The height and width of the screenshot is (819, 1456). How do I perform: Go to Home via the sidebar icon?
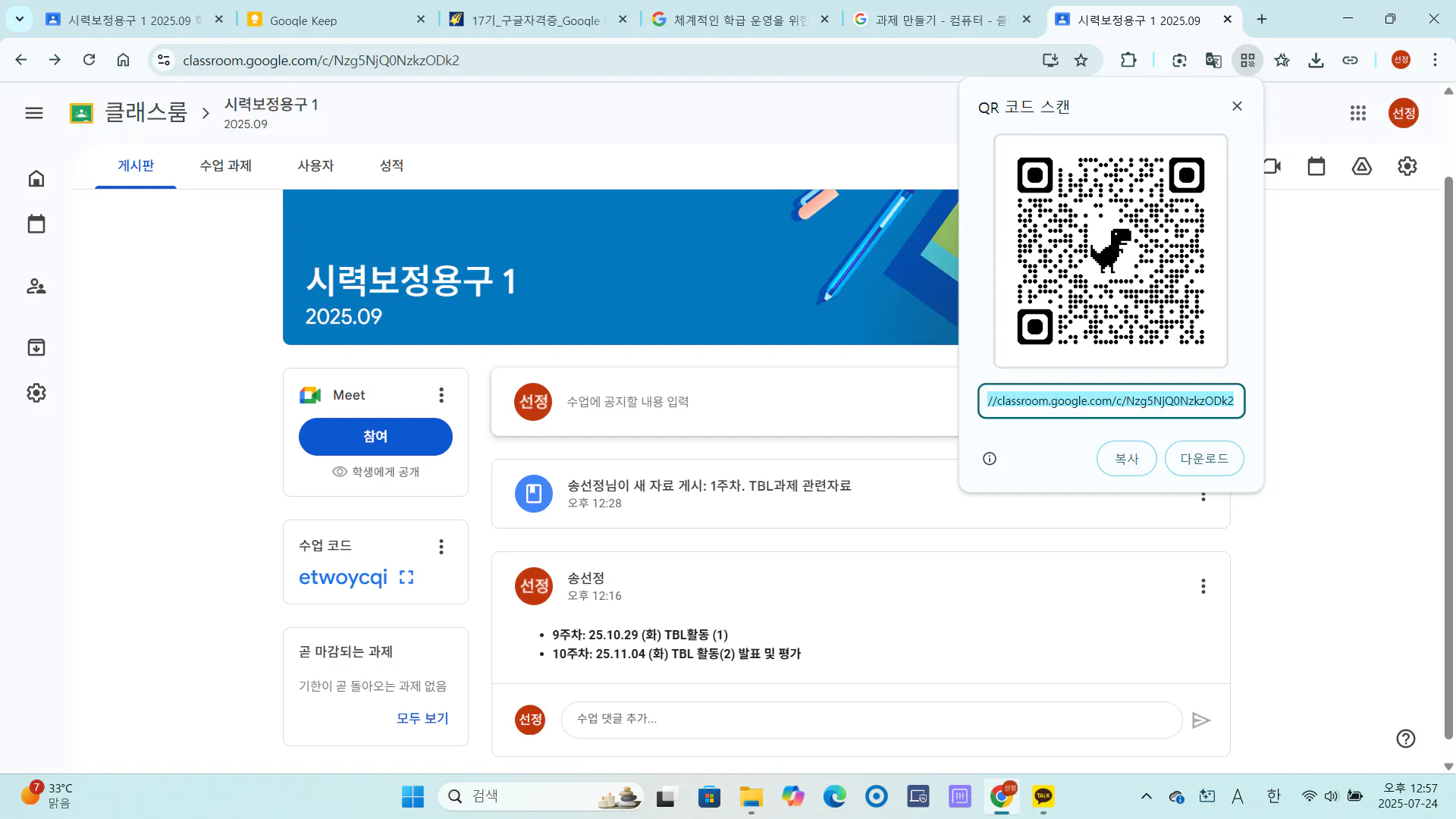point(36,178)
